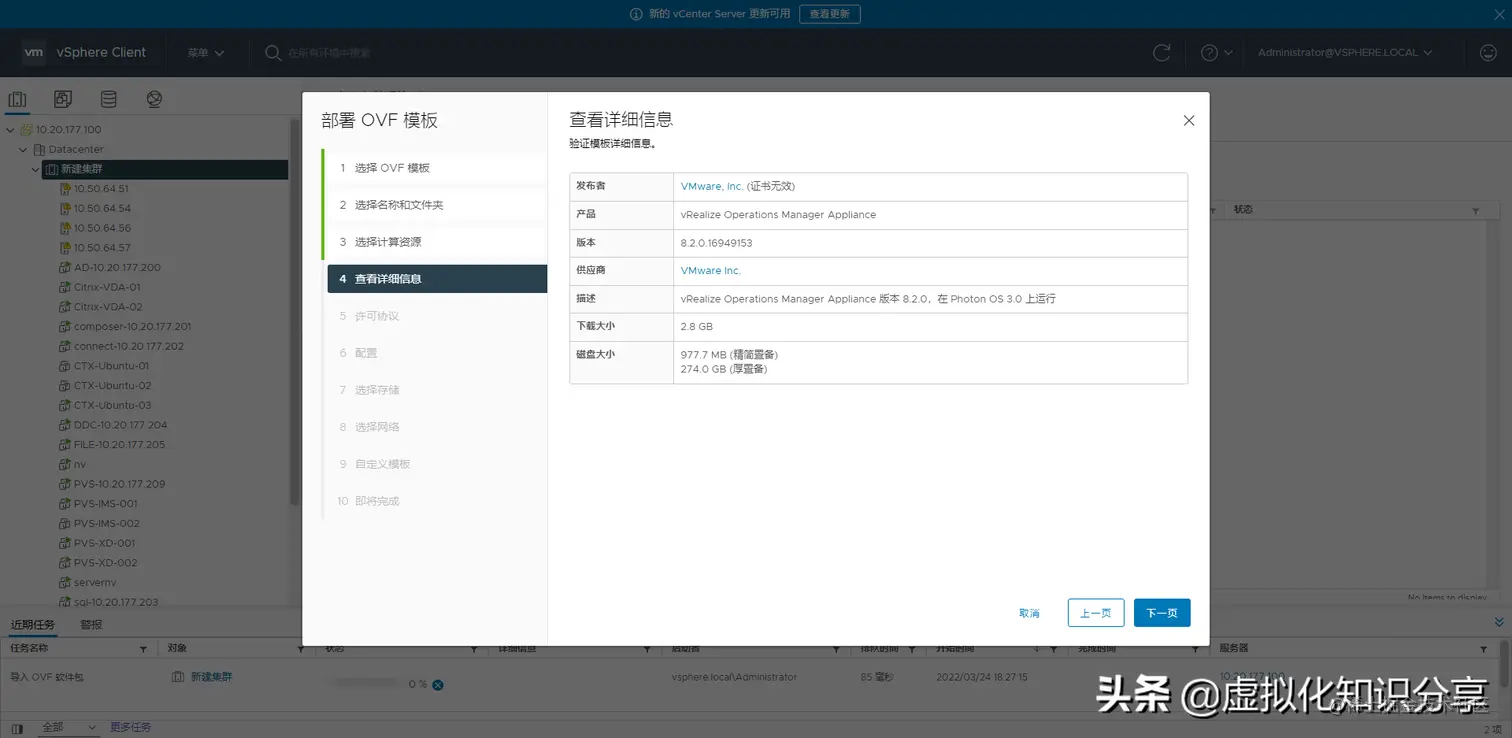
Task: Click the search magnifier icon
Action: [272, 52]
